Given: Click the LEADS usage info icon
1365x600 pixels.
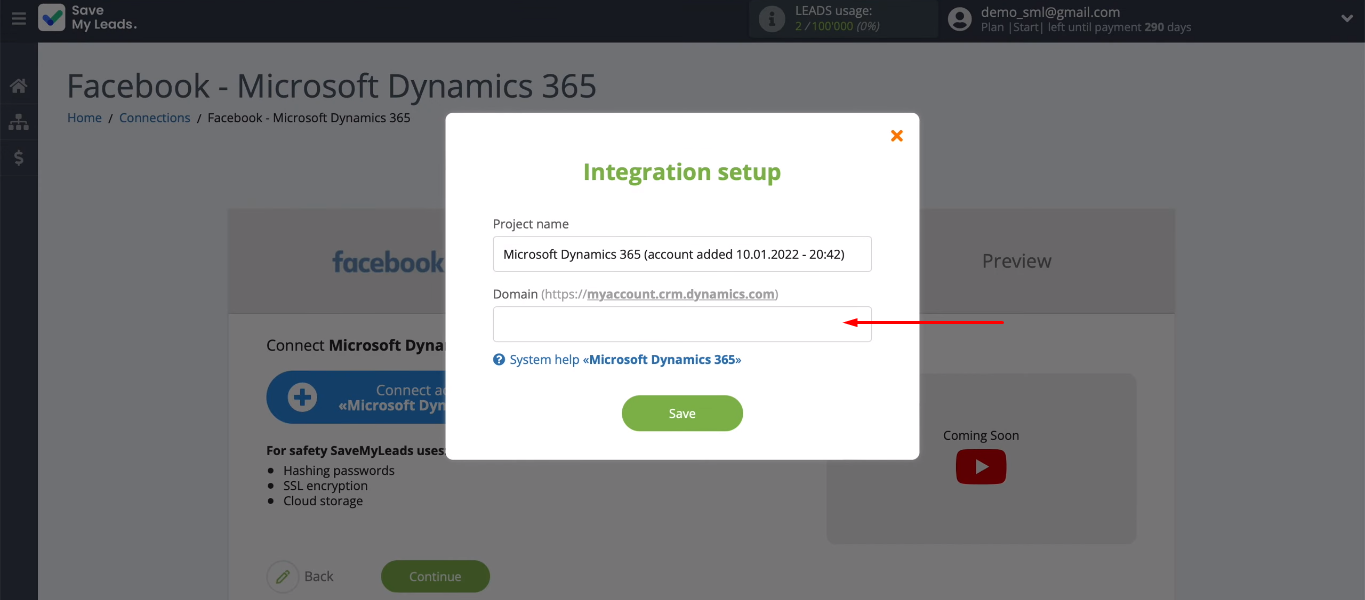Looking at the screenshot, I should click(771, 19).
